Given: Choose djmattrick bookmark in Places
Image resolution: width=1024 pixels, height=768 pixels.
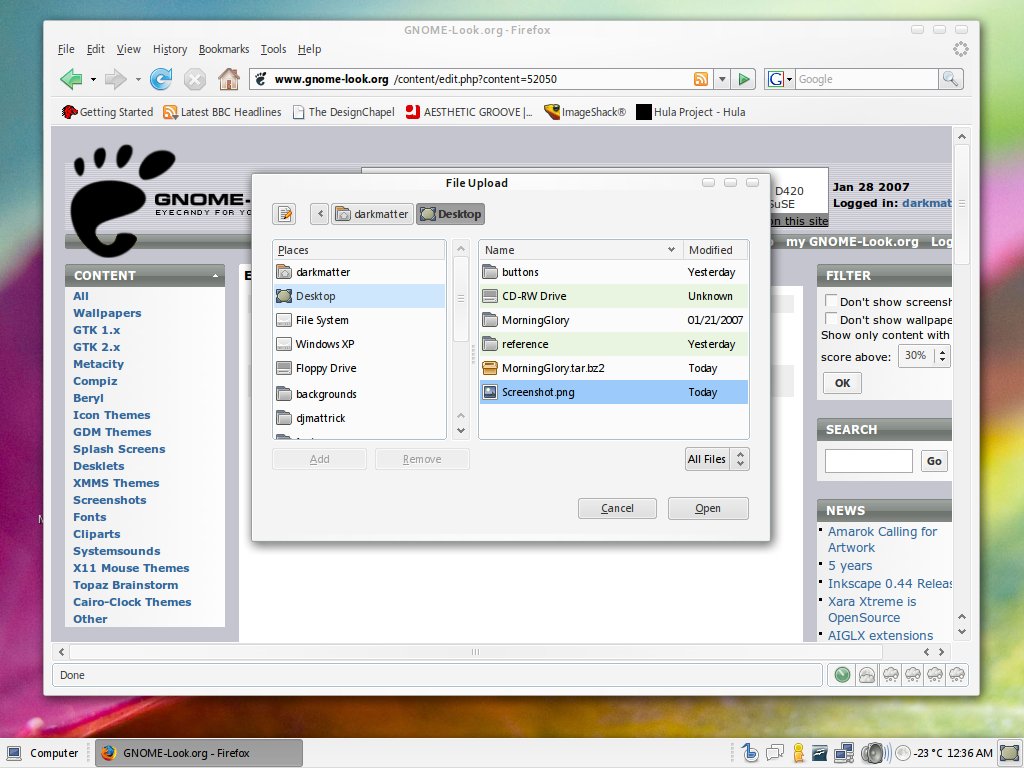Looking at the screenshot, I should tap(359, 418).
